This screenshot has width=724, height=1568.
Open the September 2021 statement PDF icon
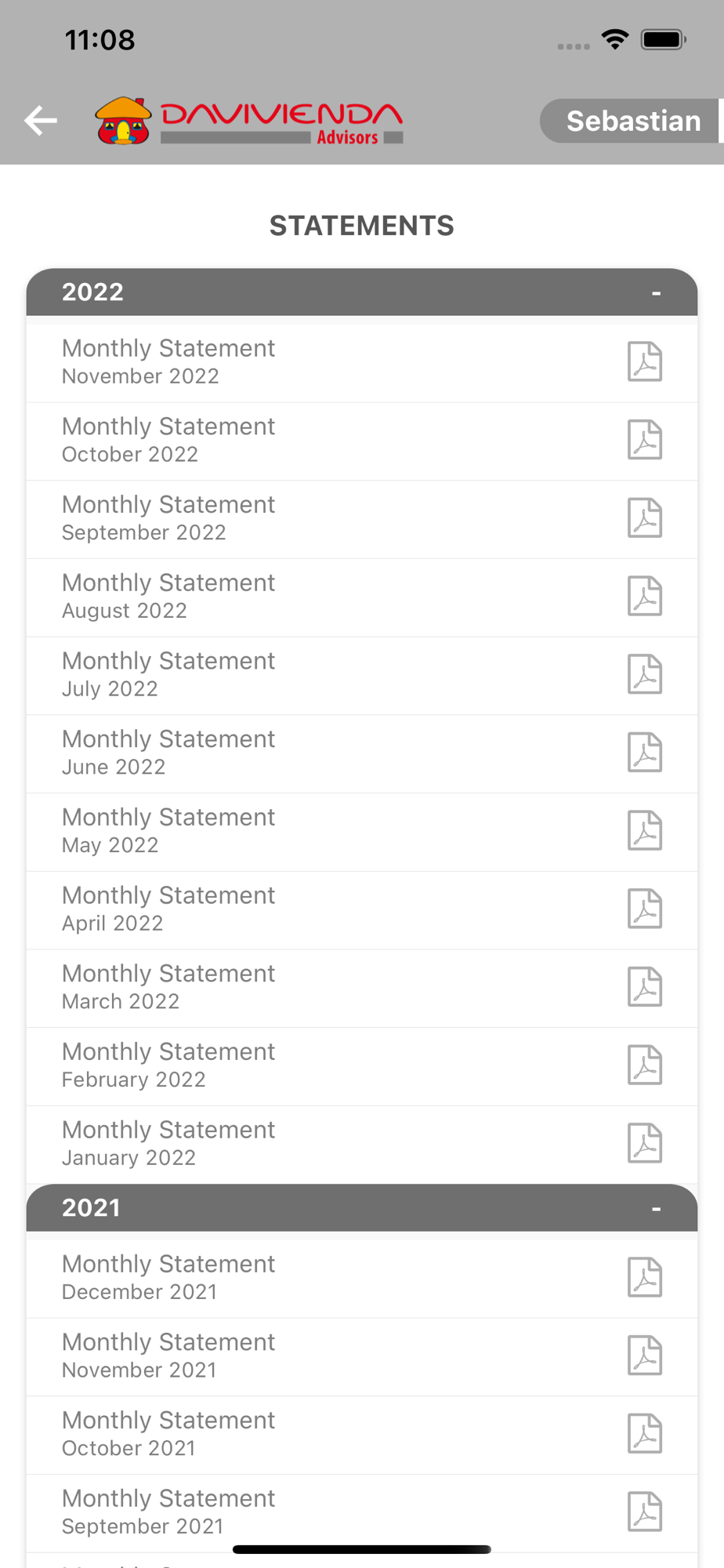pyautogui.click(x=645, y=1512)
